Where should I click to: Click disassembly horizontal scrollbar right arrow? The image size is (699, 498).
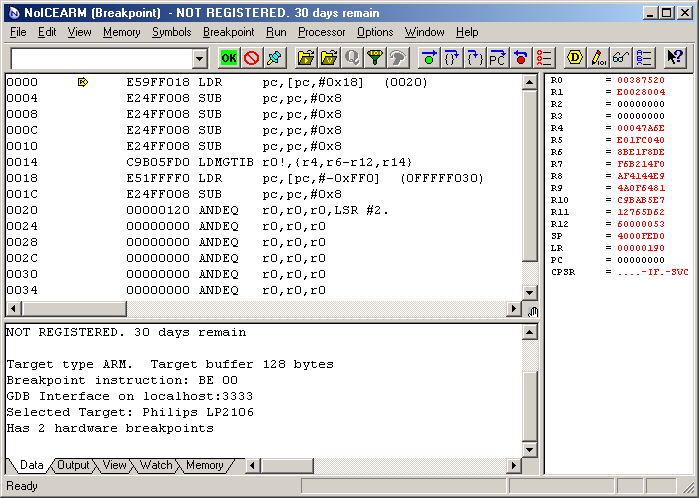pyautogui.click(x=514, y=308)
